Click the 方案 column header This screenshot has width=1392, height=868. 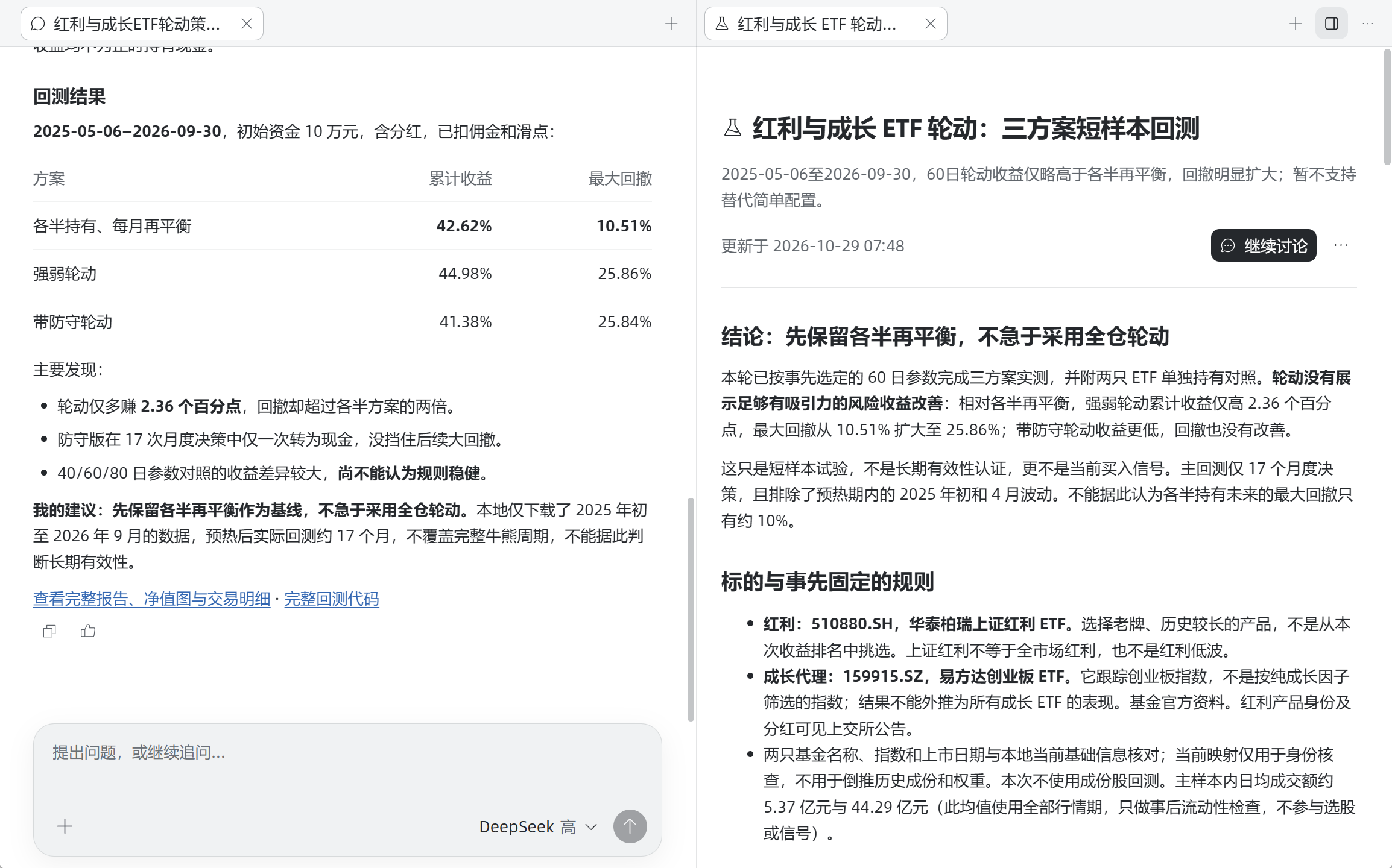(x=49, y=178)
